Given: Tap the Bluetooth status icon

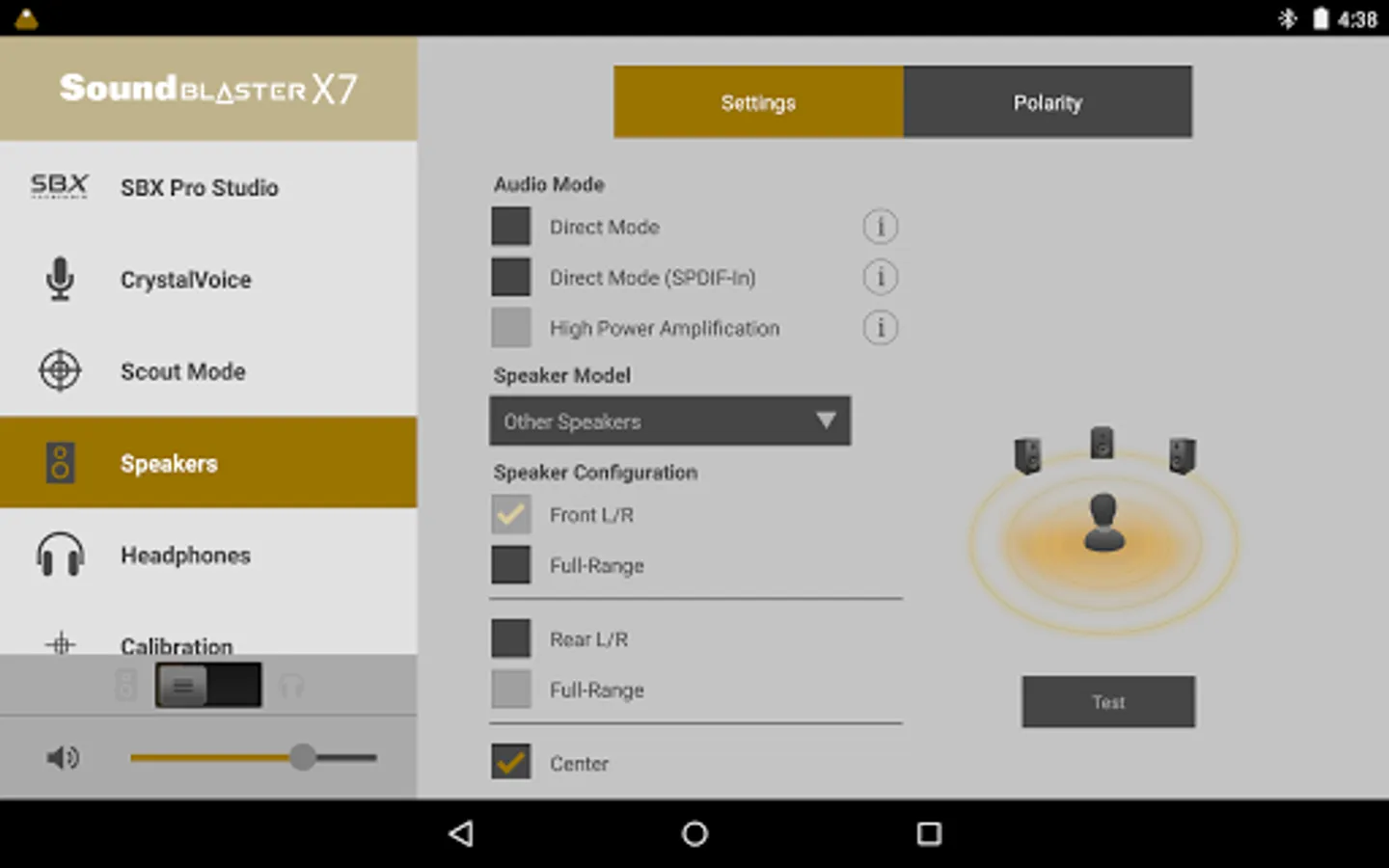Looking at the screenshot, I should coord(1288,18).
